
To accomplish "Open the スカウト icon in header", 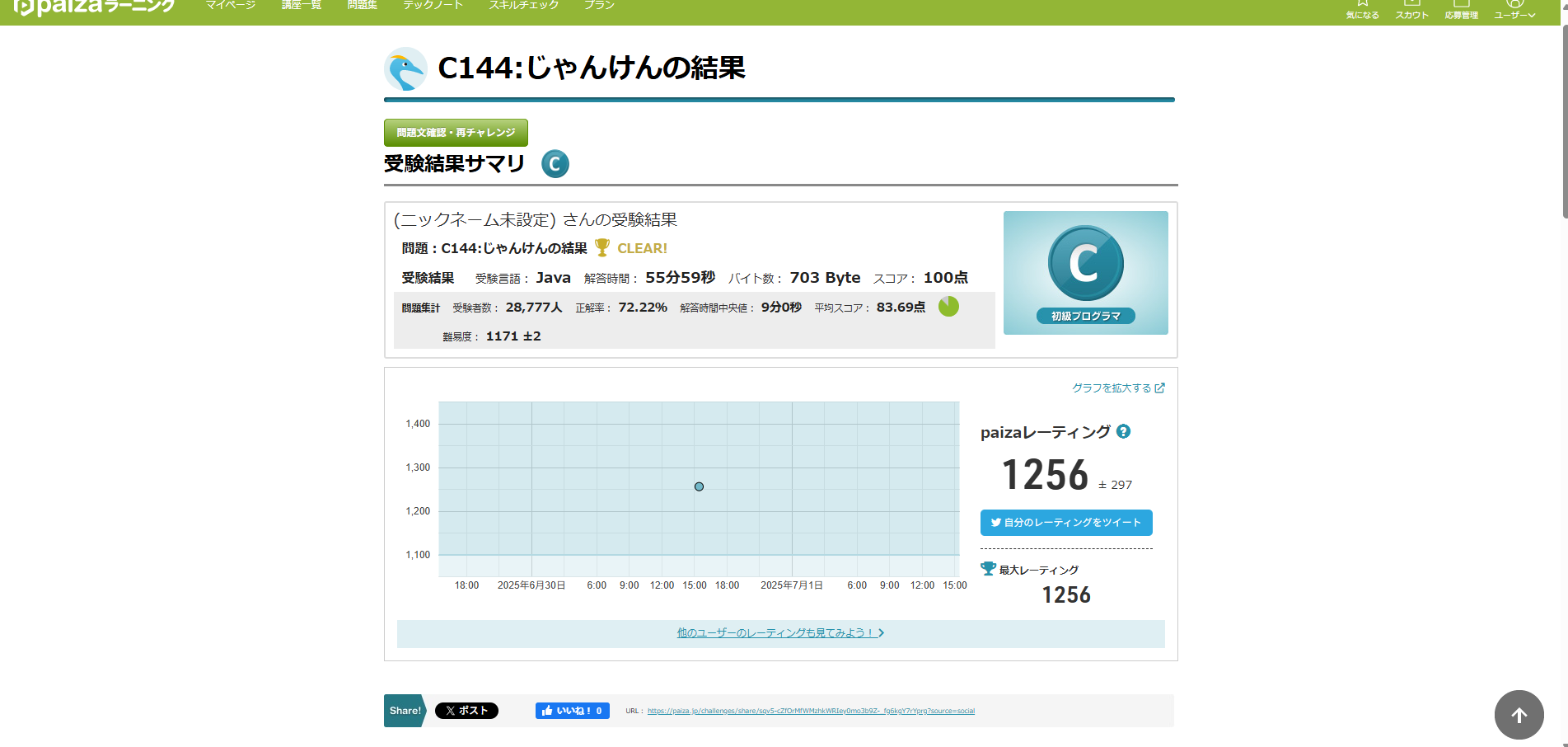I will pyautogui.click(x=1411, y=8).
